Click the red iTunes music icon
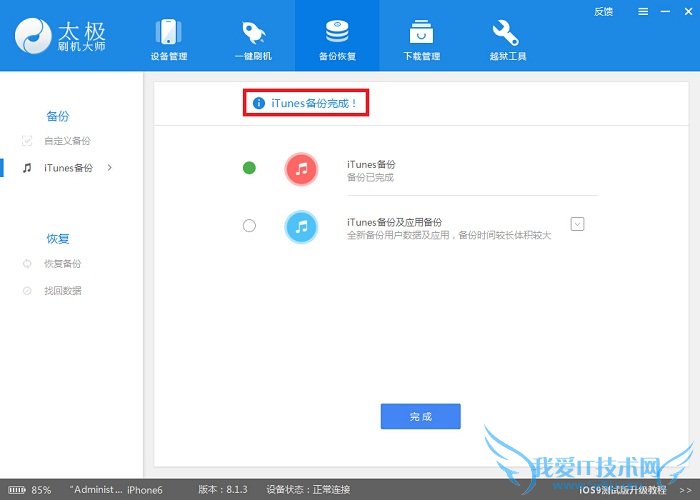 tap(301, 169)
